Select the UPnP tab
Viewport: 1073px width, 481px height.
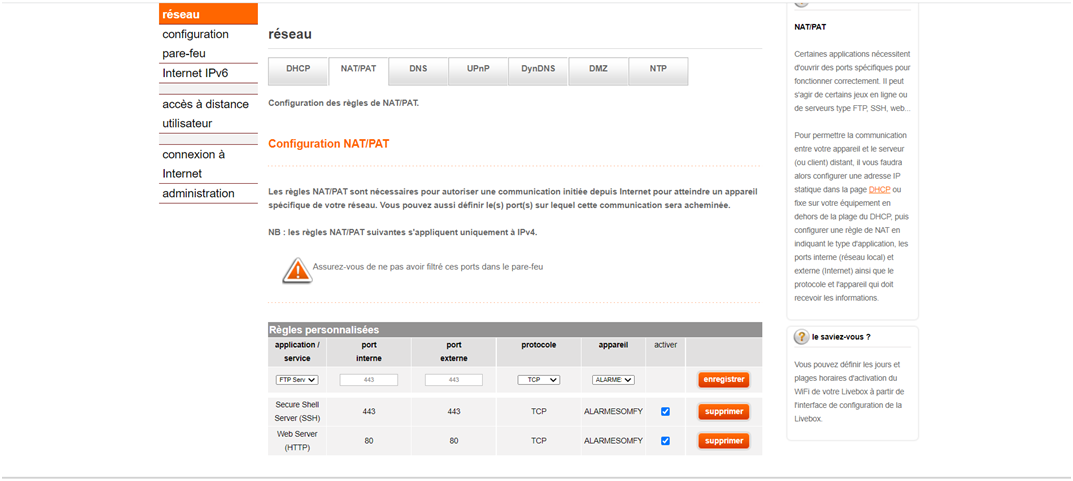click(478, 69)
